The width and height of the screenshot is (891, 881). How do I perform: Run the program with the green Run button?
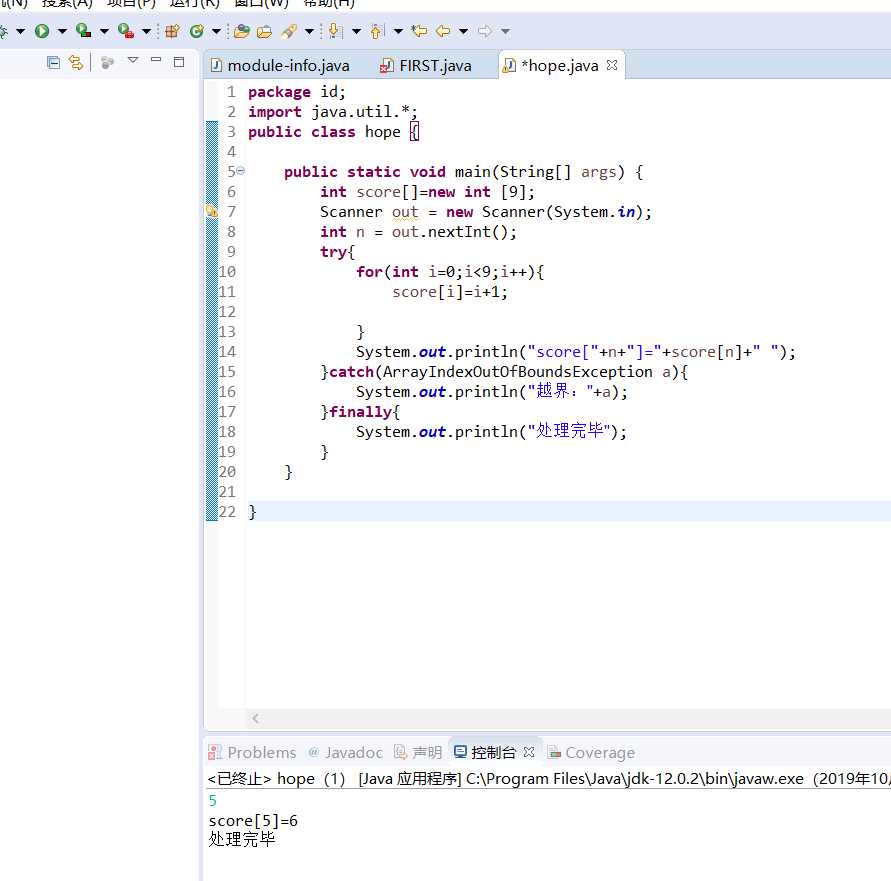pos(42,31)
